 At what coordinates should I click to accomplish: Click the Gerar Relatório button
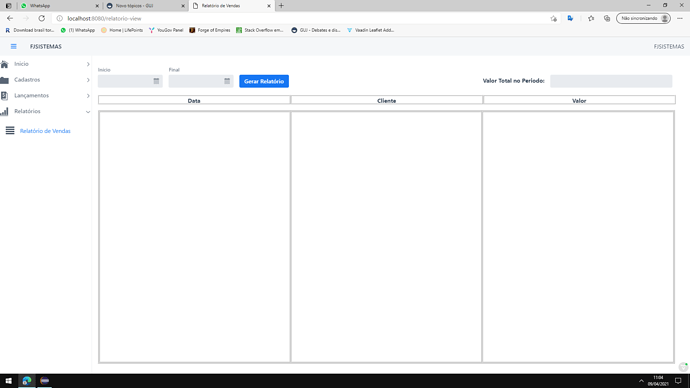point(264,81)
